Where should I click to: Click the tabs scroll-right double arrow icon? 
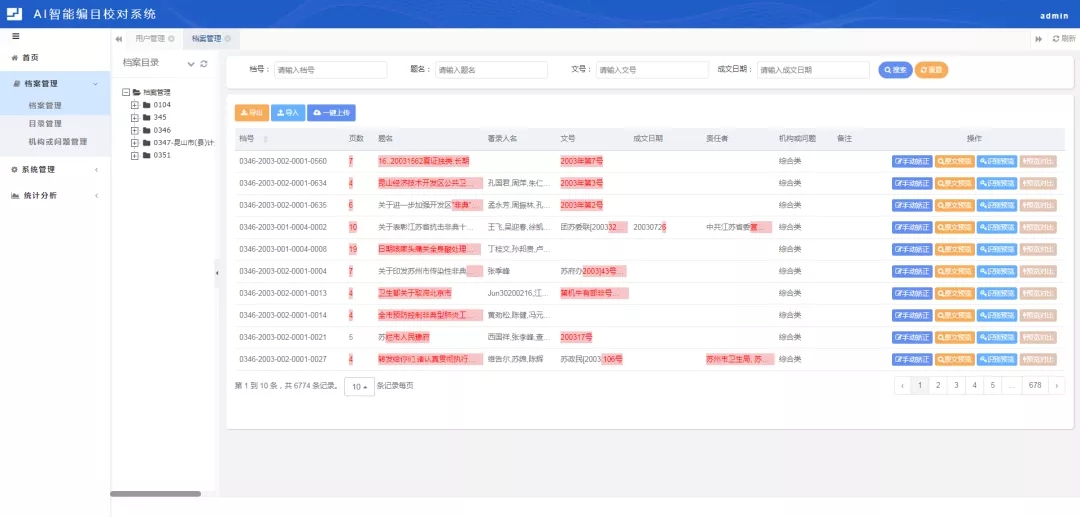[x=1039, y=38]
